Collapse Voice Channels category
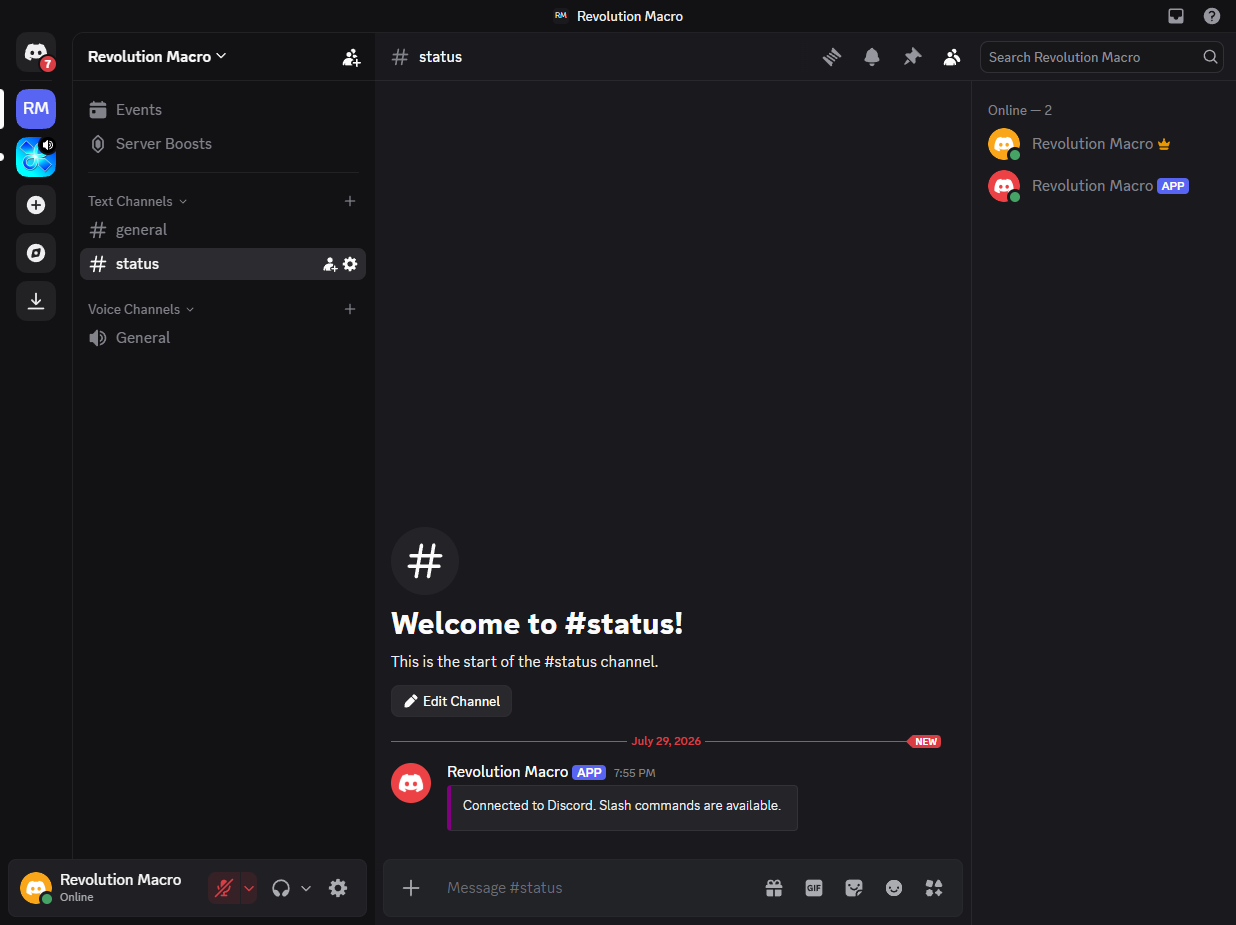The width and height of the screenshot is (1236, 925). [141, 309]
